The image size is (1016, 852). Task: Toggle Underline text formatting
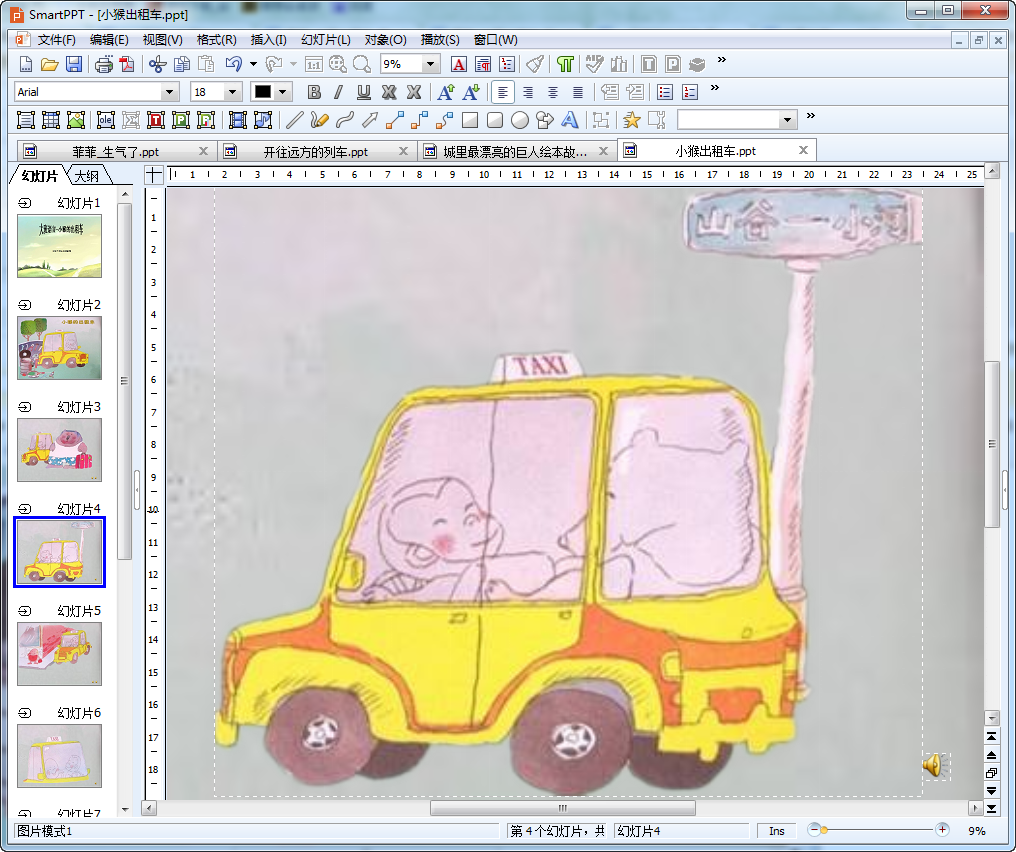coord(364,92)
